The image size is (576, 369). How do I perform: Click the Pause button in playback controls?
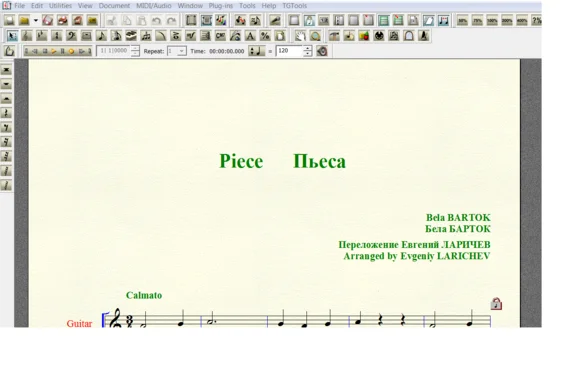pos(62,51)
